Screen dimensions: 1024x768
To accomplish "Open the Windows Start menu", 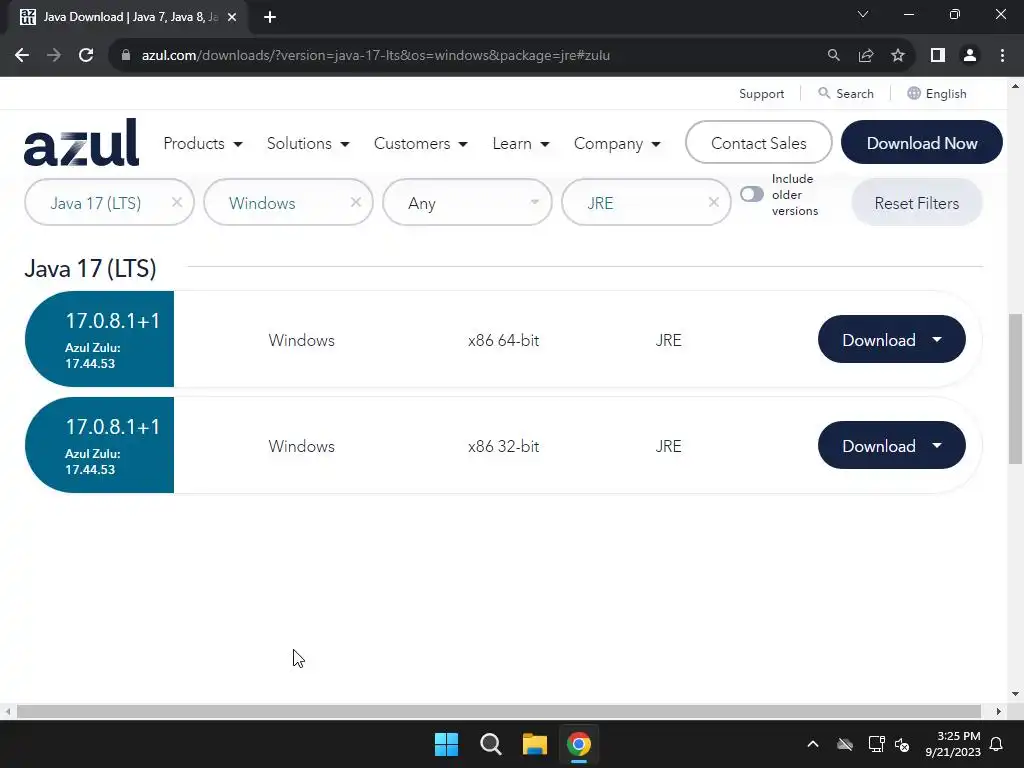I will click(x=447, y=744).
